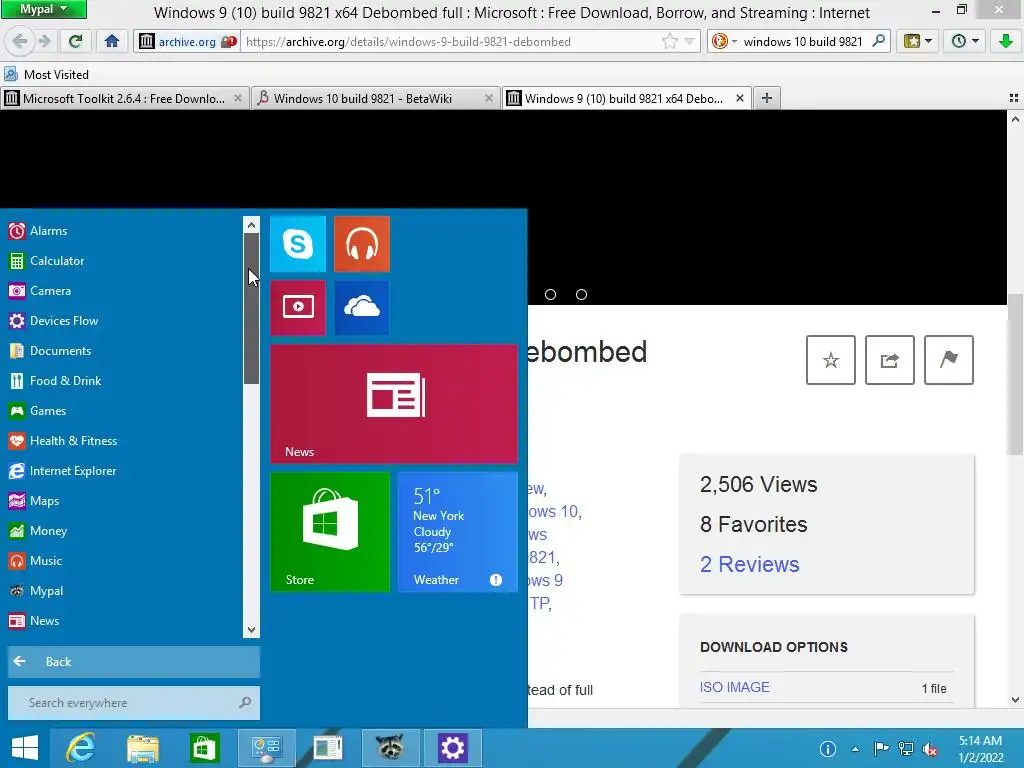Go forward one page in browser
The image size is (1024, 768).
click(44, 42)
